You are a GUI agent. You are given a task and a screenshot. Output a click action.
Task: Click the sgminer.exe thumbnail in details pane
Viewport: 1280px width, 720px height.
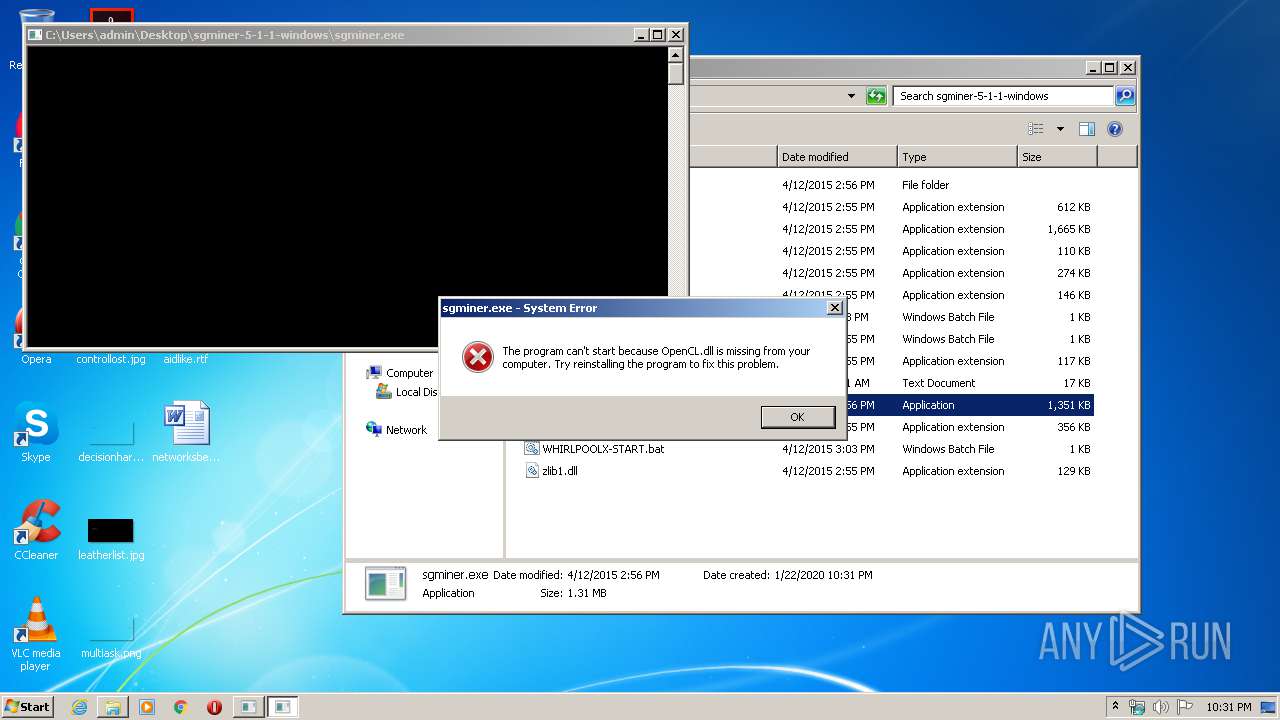click(385, 583)
